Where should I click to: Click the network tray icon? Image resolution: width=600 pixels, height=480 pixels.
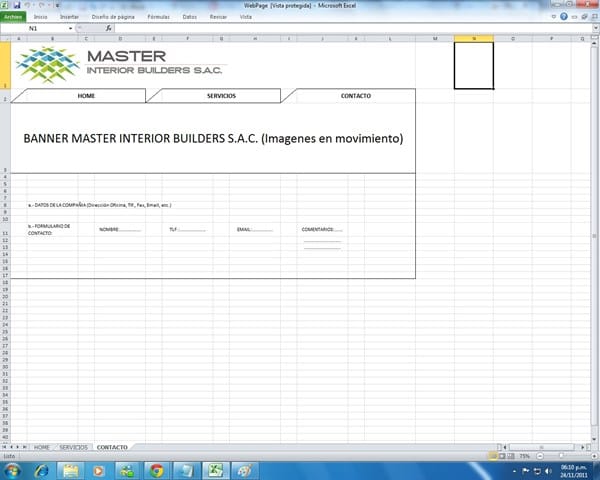537,471
